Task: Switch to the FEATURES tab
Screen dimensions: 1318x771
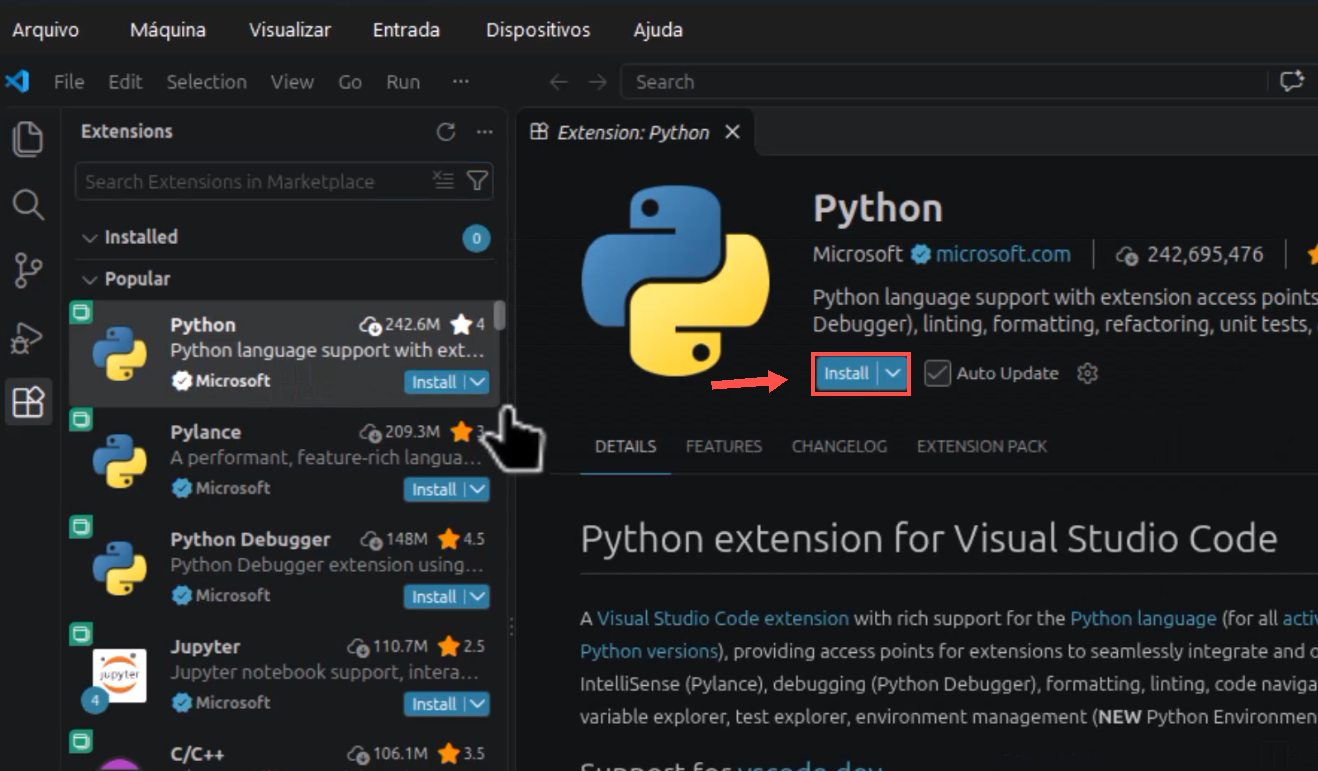Action: pos(724,446)
